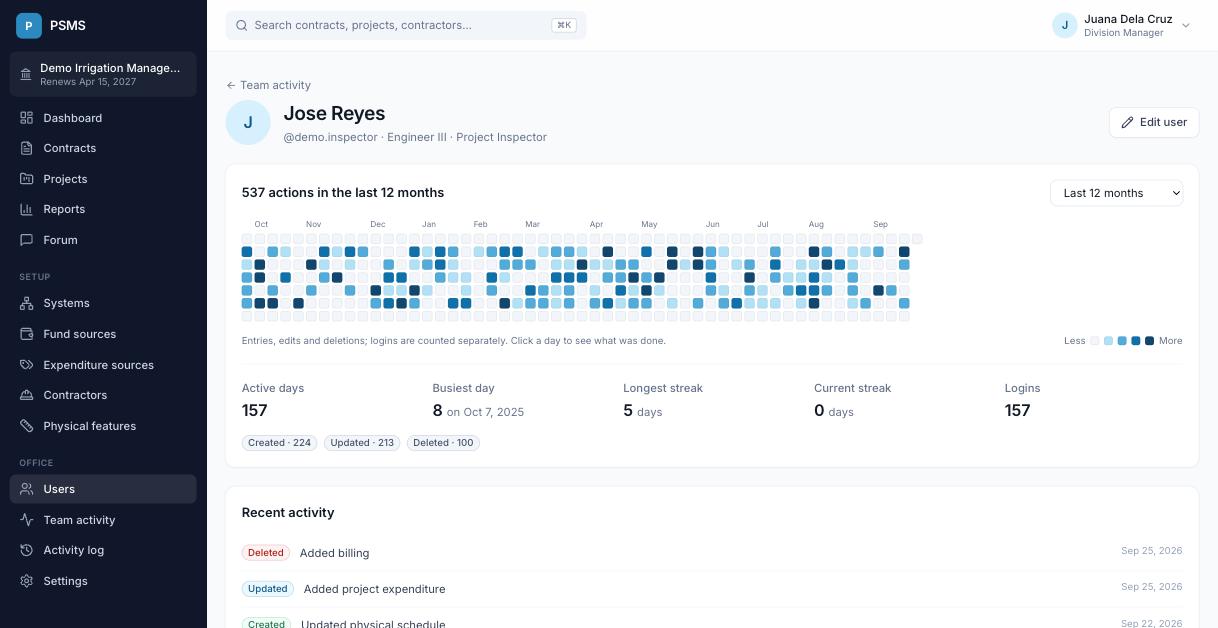The image size is (1218, 628).
Task: Select the Updated · 213 filter chip
Action: click(x=362, y=442)
